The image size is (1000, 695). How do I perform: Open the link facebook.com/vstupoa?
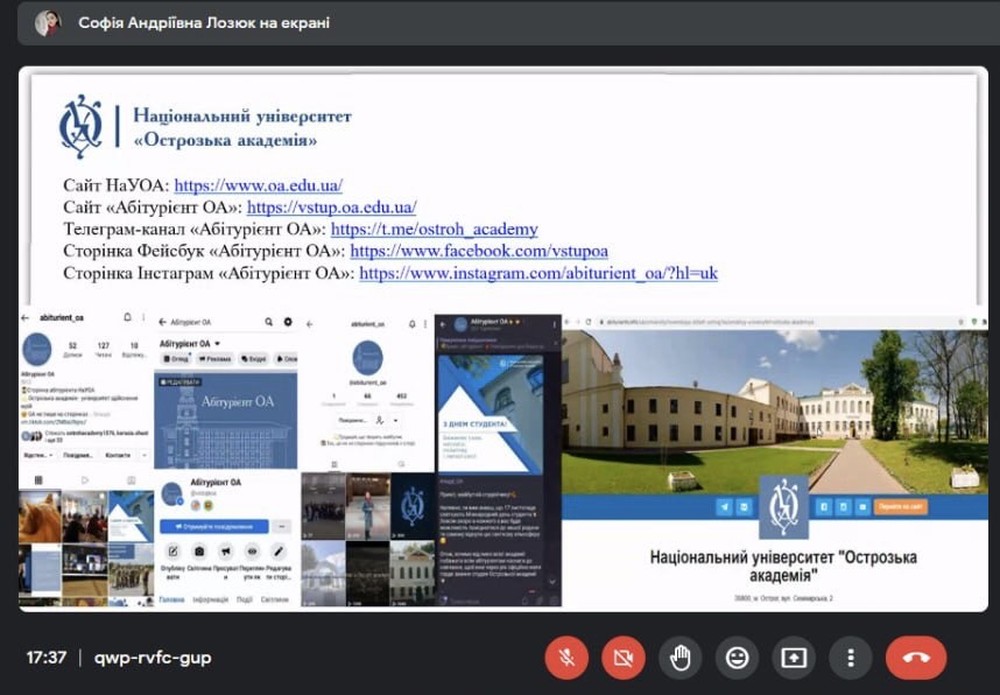pos(479,251)
